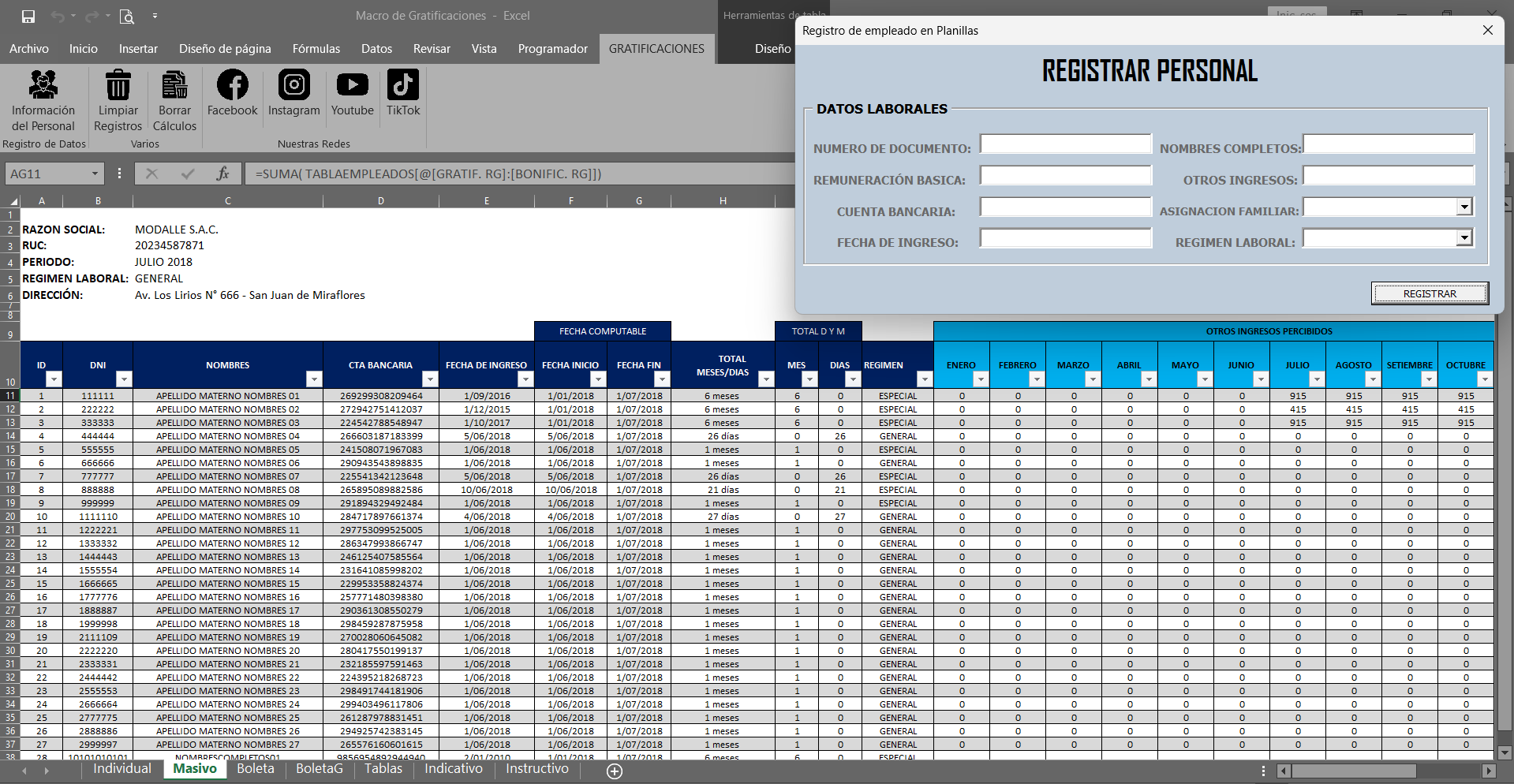
Task: Add a new sheet with plus icon
Action: click(x=615, y=771)
